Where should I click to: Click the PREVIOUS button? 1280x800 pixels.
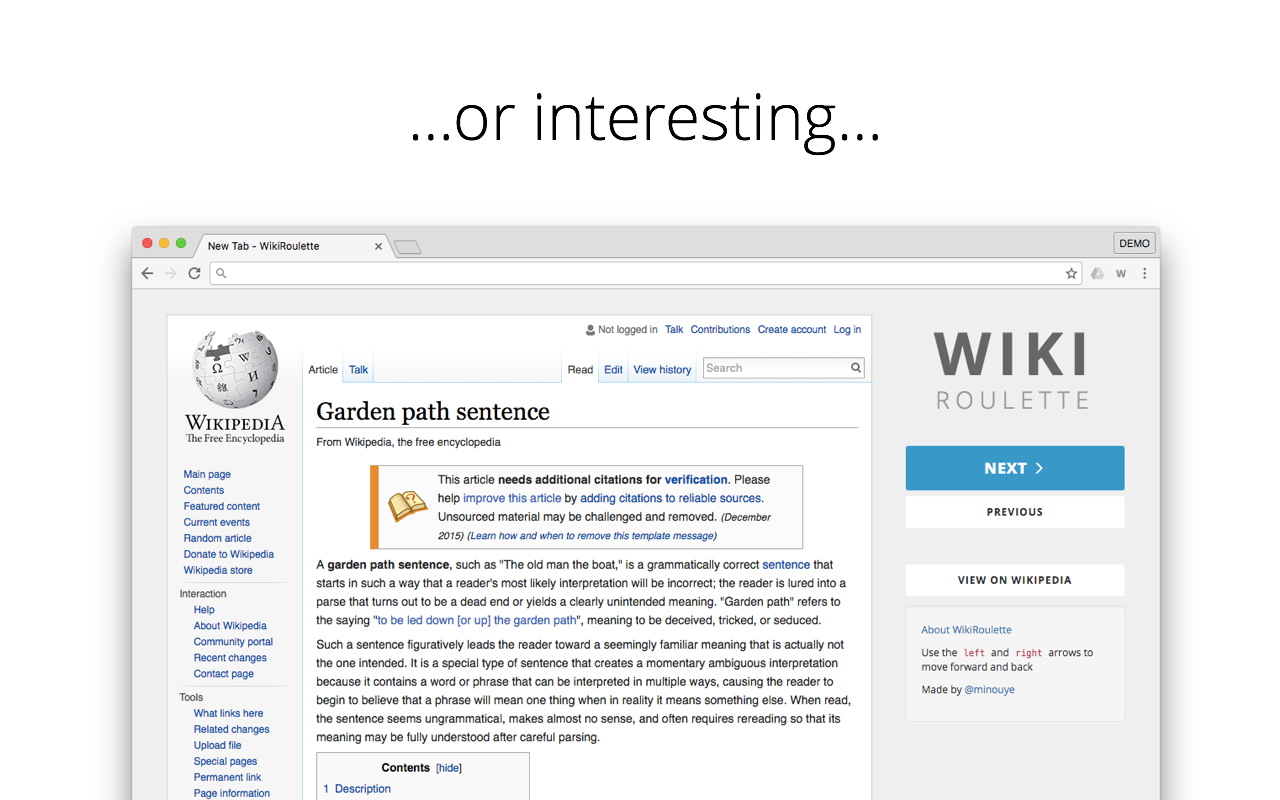pyautogui.click(x=1014, y=511)
